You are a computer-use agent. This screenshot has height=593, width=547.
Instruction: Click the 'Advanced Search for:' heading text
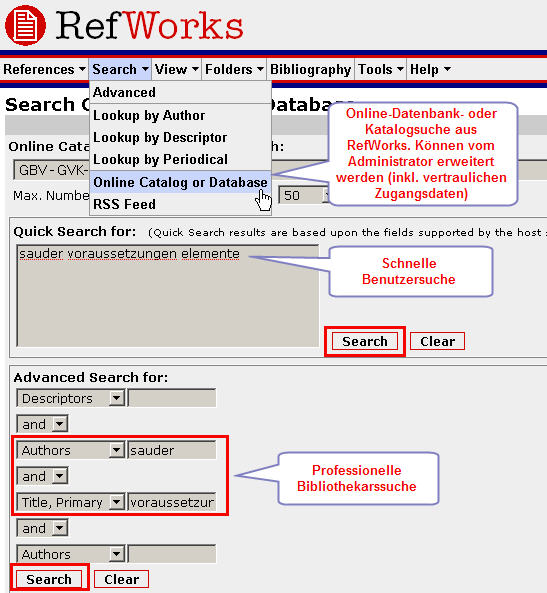pos(91,377)
